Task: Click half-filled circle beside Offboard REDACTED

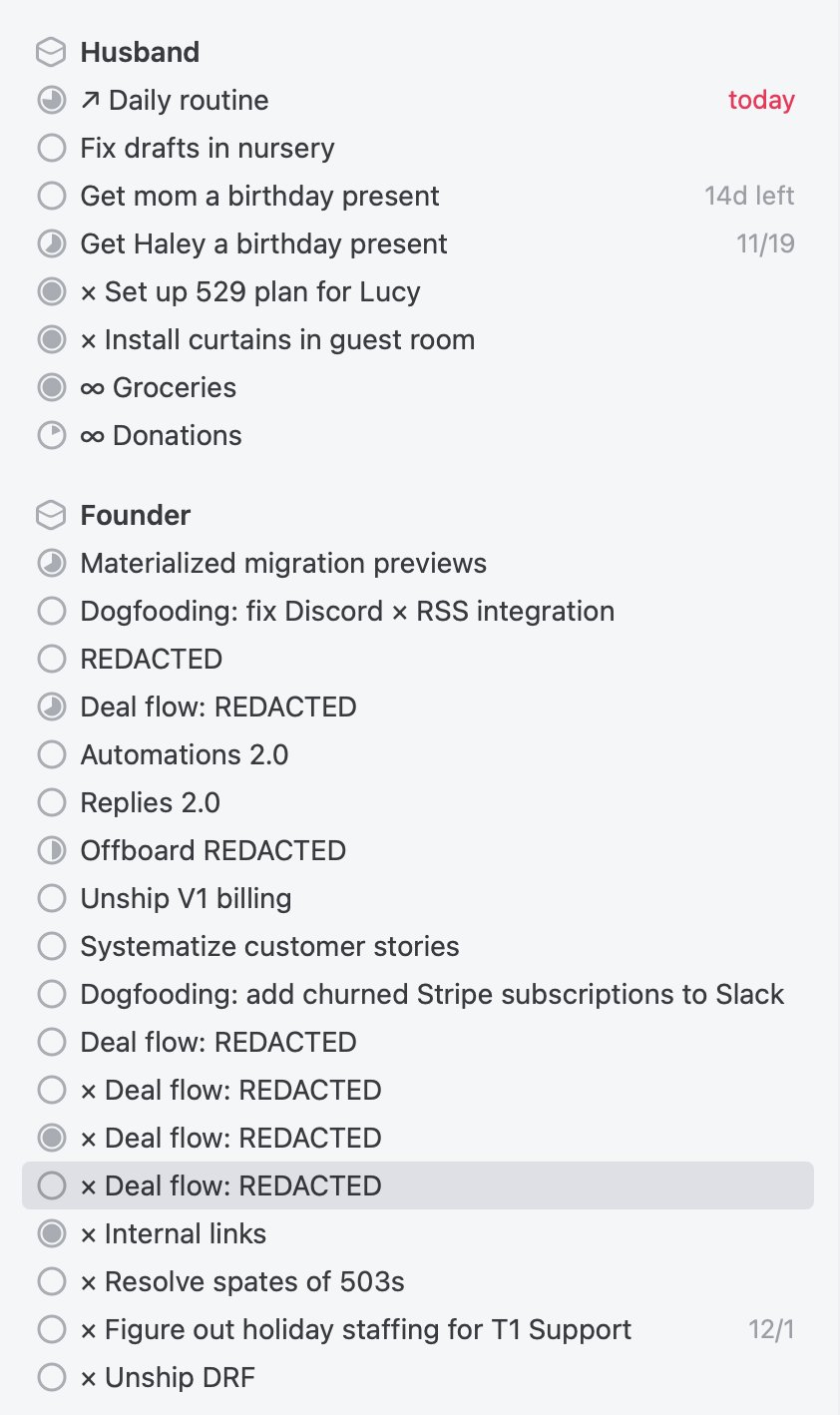Action: [51, 850]
